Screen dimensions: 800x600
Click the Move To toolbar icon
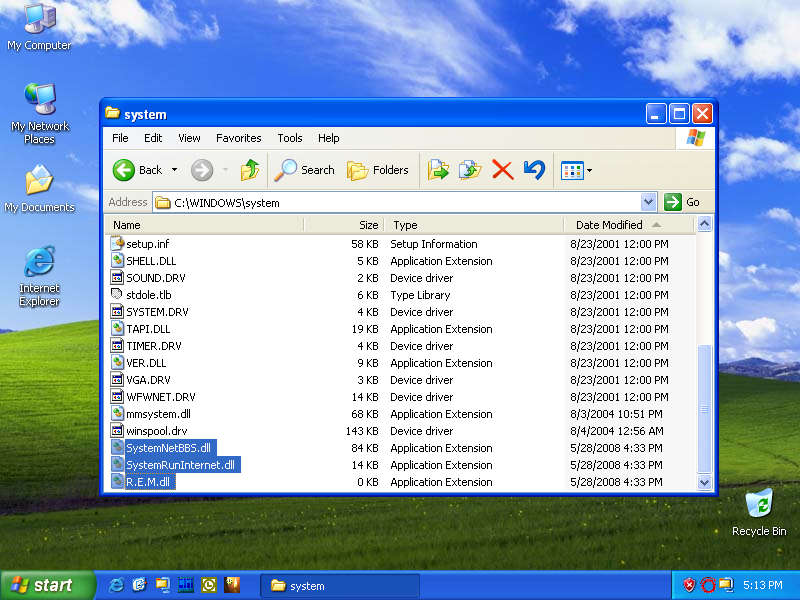[438, 170]
